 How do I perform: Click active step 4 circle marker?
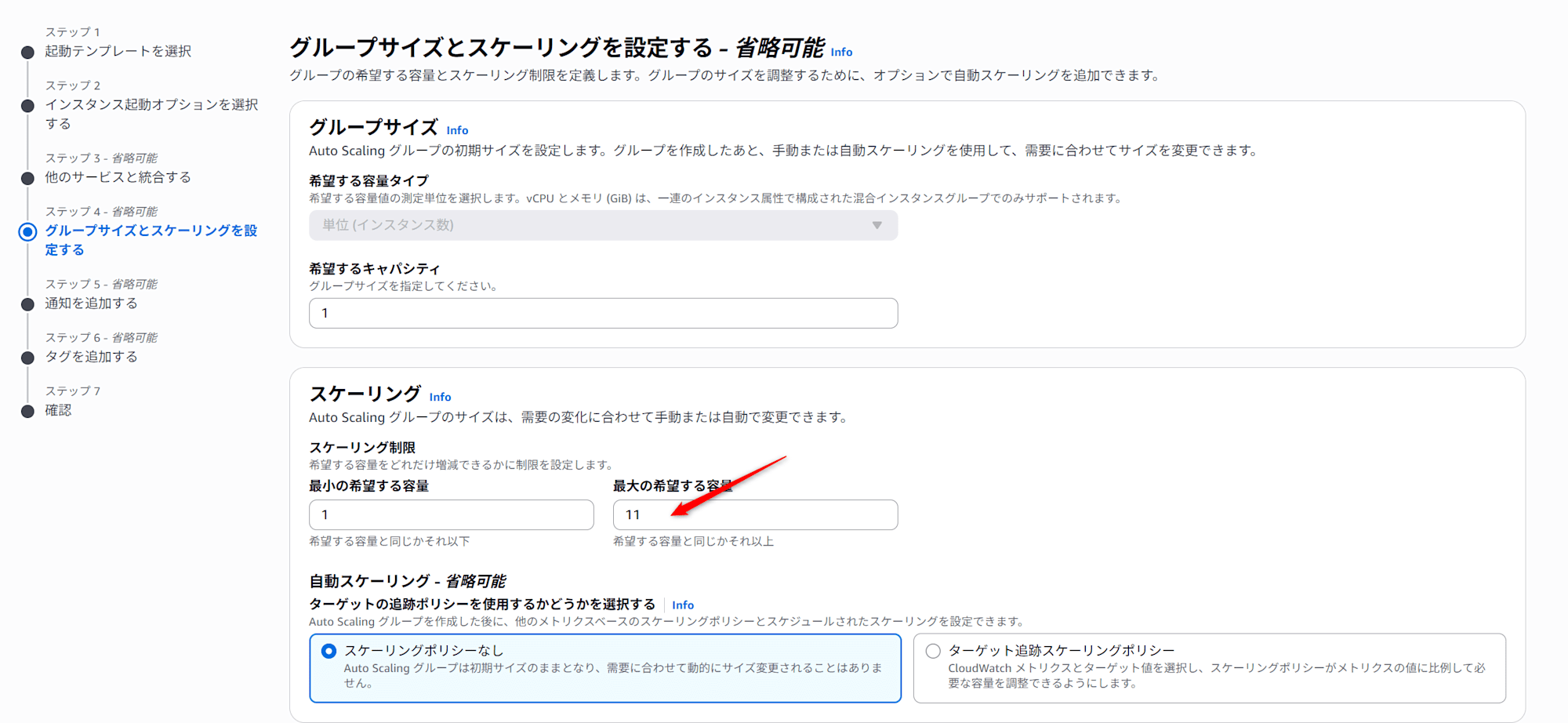pos(27,231)
